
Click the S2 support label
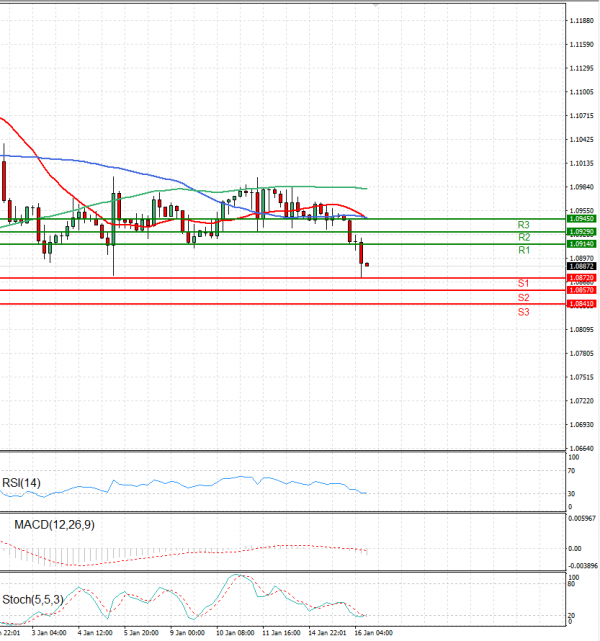tap(523, 298)
